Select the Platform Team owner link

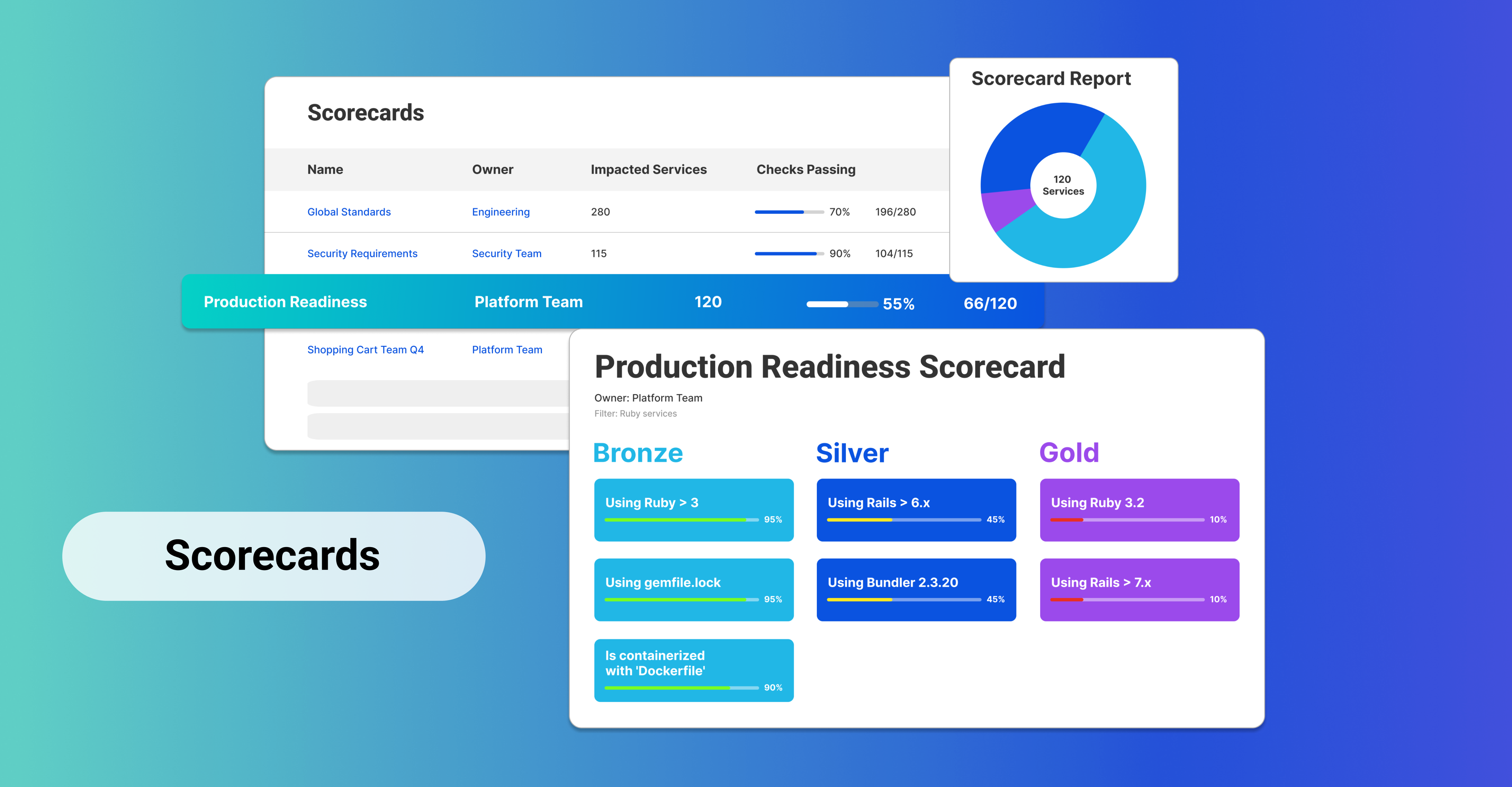click(x=506, y=349)
